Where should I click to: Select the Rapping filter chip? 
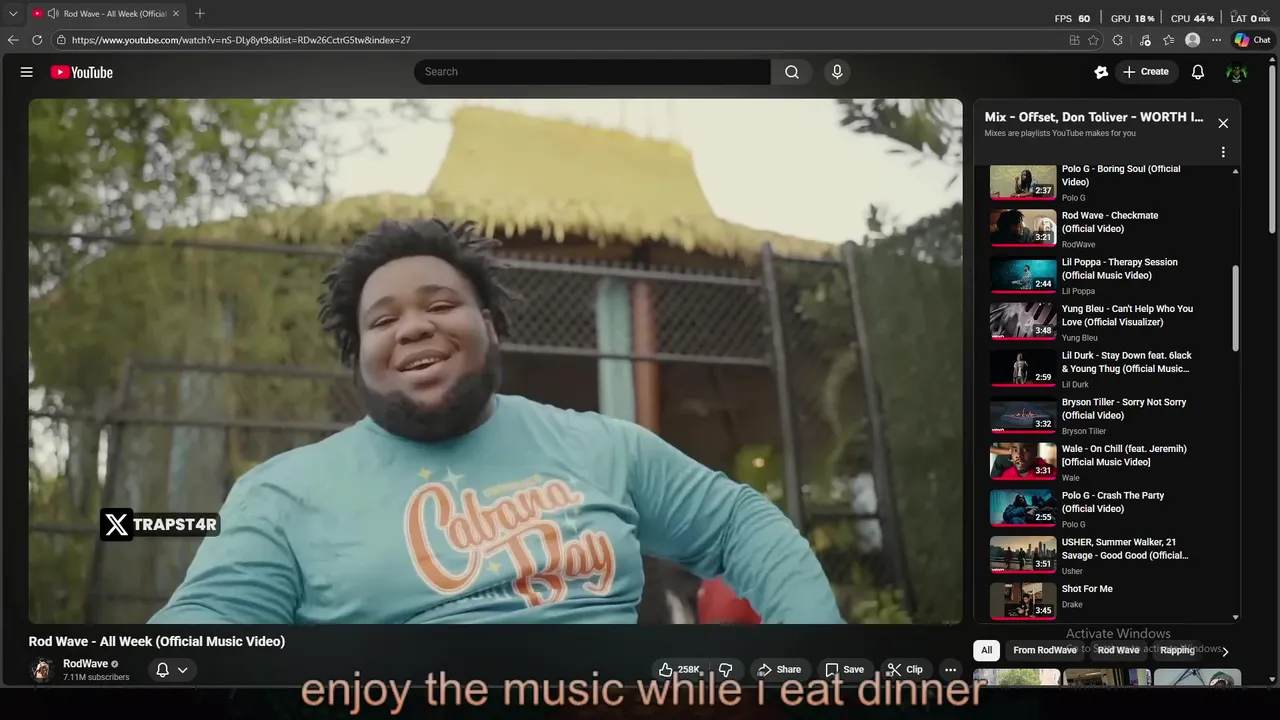point(1177,650)
